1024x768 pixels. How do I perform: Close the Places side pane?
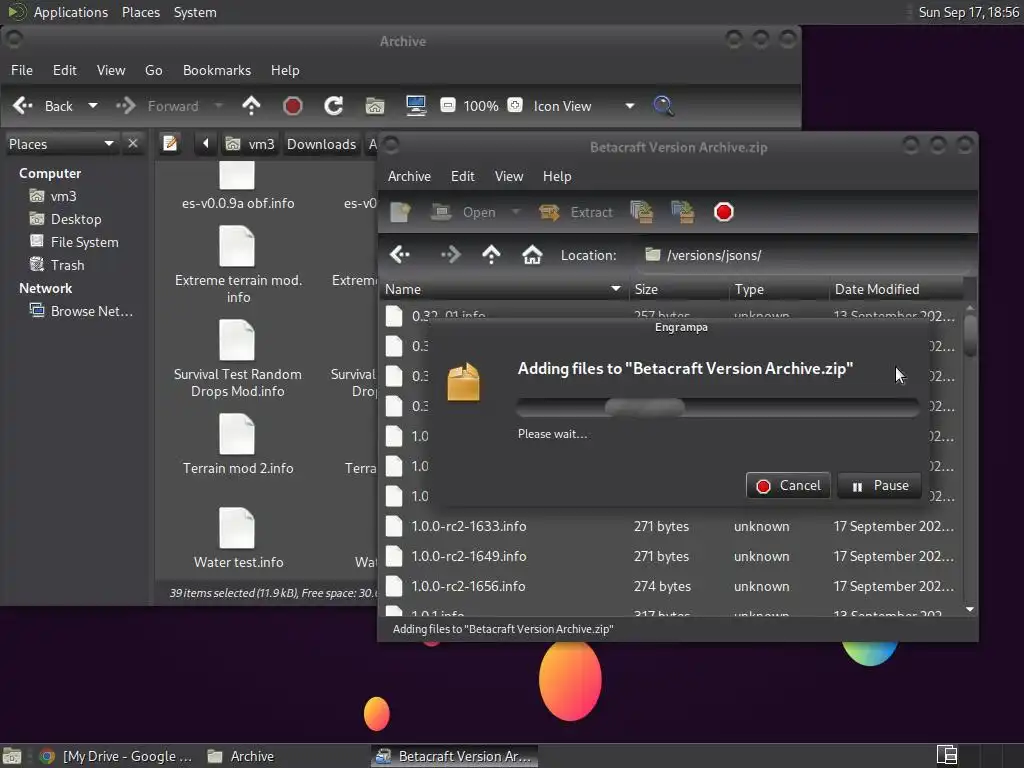click(x=133, y=144)
